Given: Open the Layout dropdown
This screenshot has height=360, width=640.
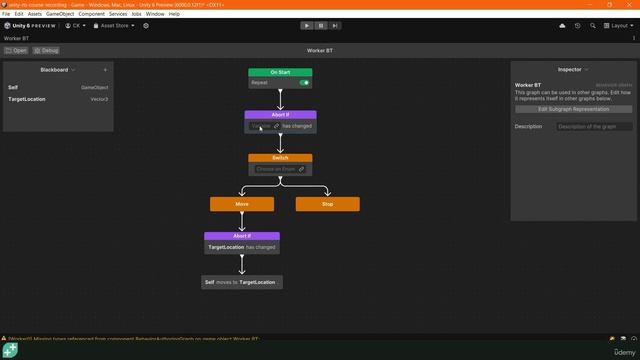Looking at the screenshot, I should click(x=618, y=26).
